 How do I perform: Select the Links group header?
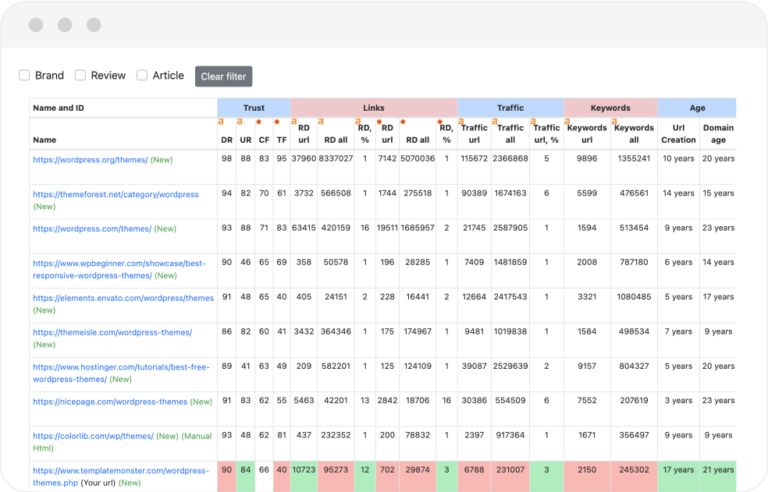click(x=373, y=107)
